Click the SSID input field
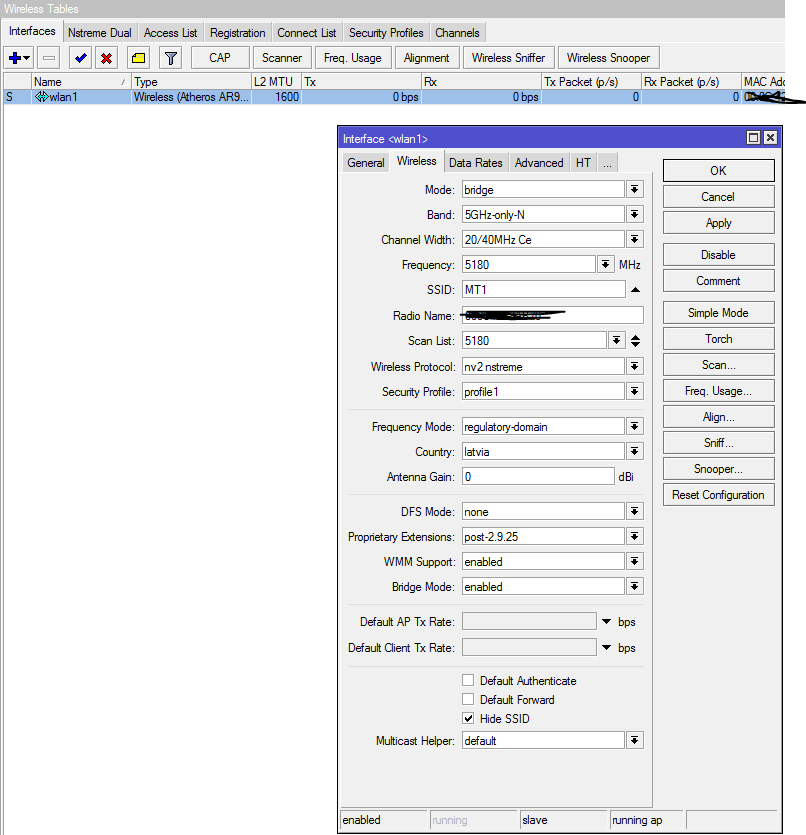Viewport: 806px width, 835px height. coord(544,290)
